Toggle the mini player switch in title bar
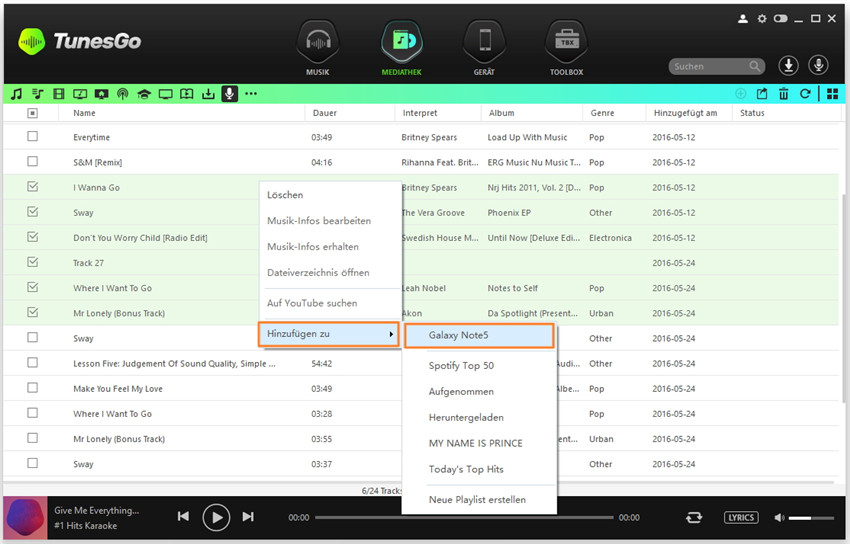This screenshot has height=544, width=850. pos(781,19)
